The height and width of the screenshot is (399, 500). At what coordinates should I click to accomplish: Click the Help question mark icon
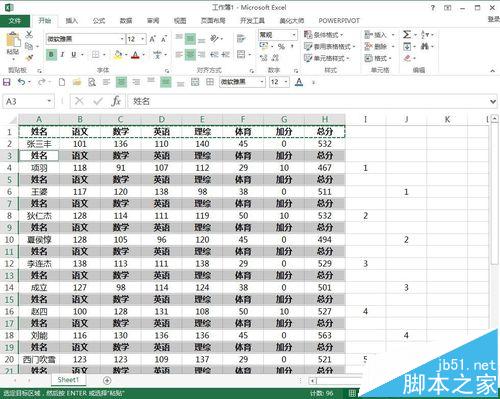(433, 8)
